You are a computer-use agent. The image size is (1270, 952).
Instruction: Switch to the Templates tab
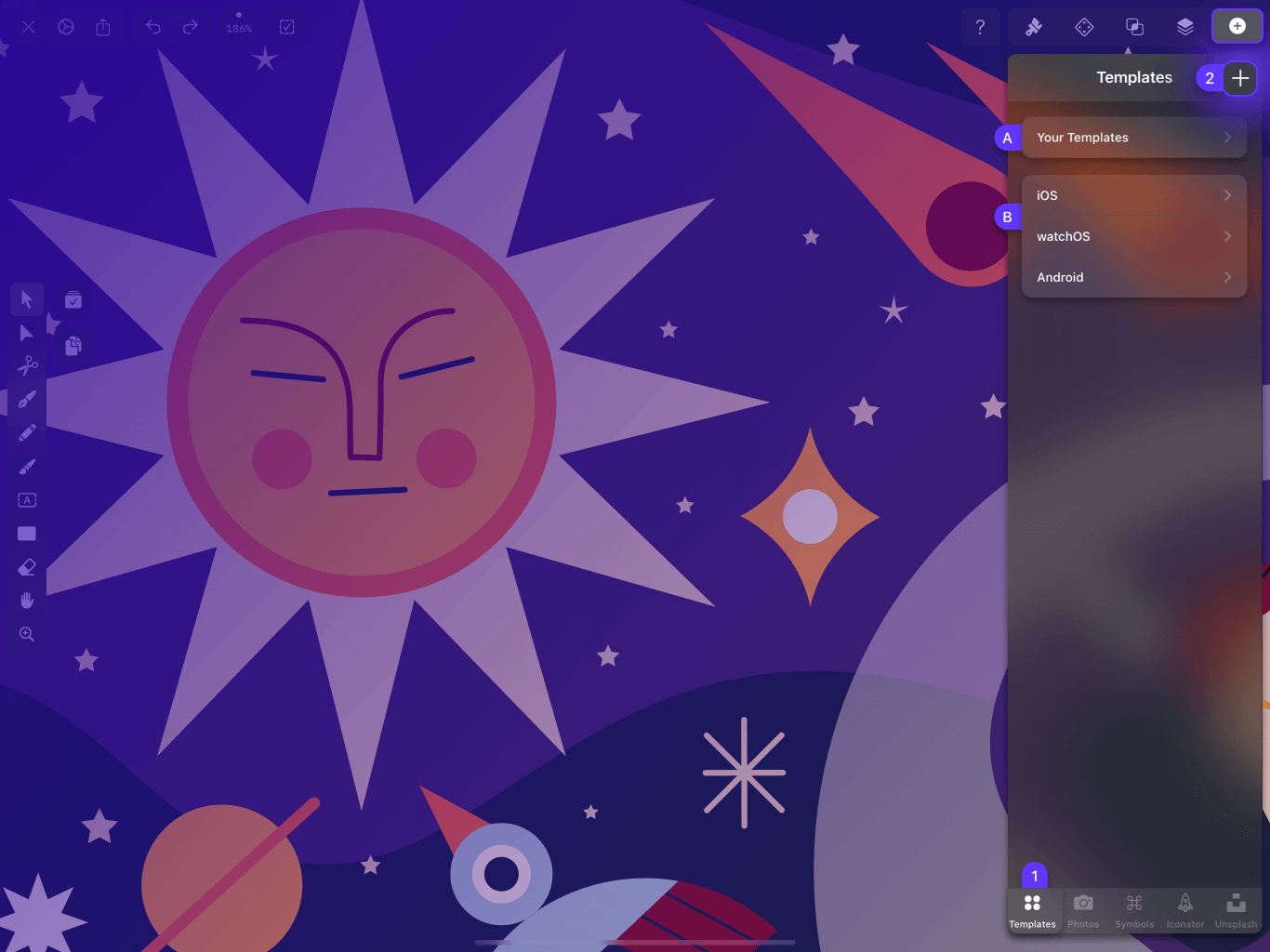coord(1033,911)
